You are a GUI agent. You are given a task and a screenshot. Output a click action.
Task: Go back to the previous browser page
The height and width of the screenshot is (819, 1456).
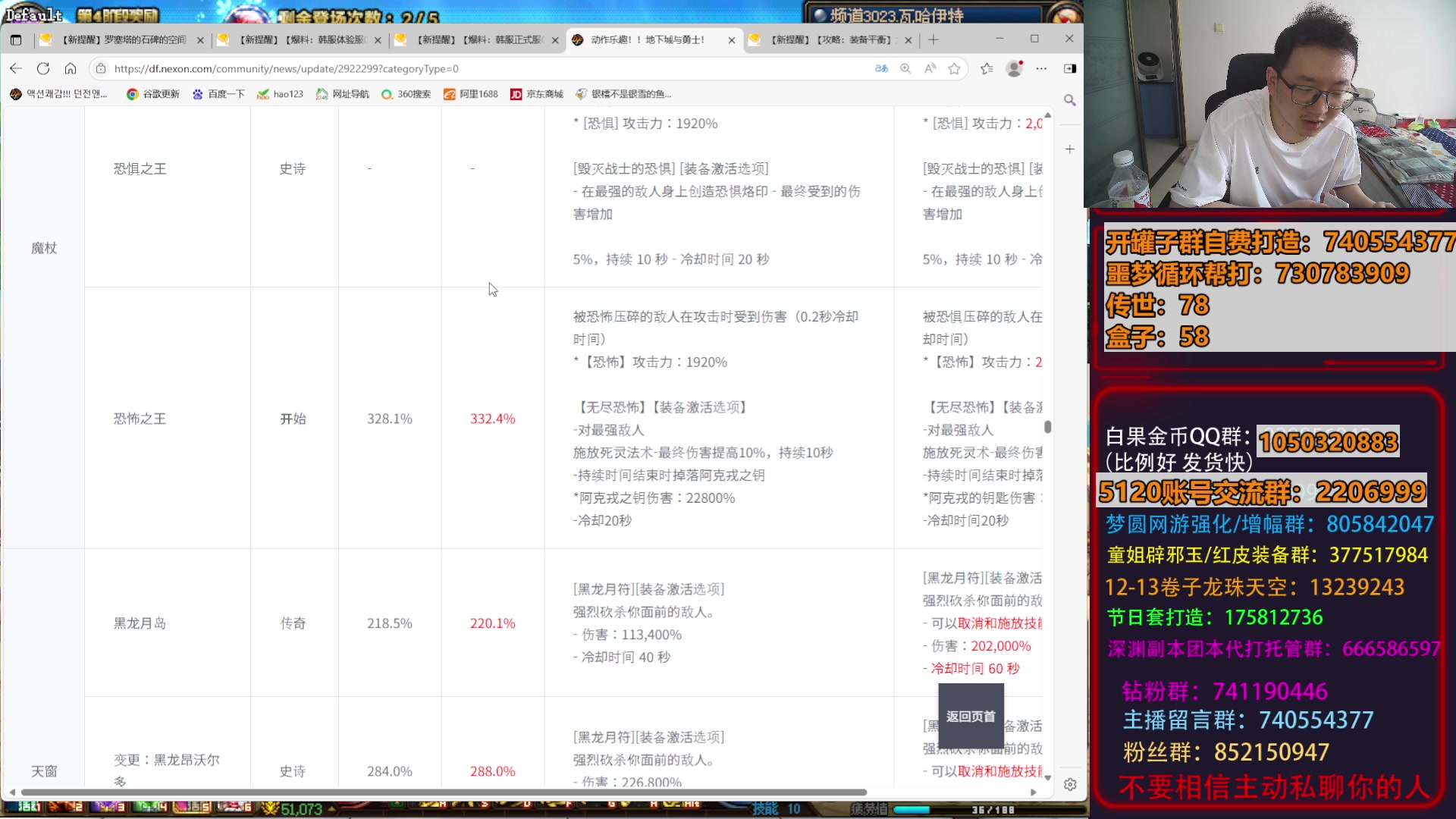(x=16, y=68)
